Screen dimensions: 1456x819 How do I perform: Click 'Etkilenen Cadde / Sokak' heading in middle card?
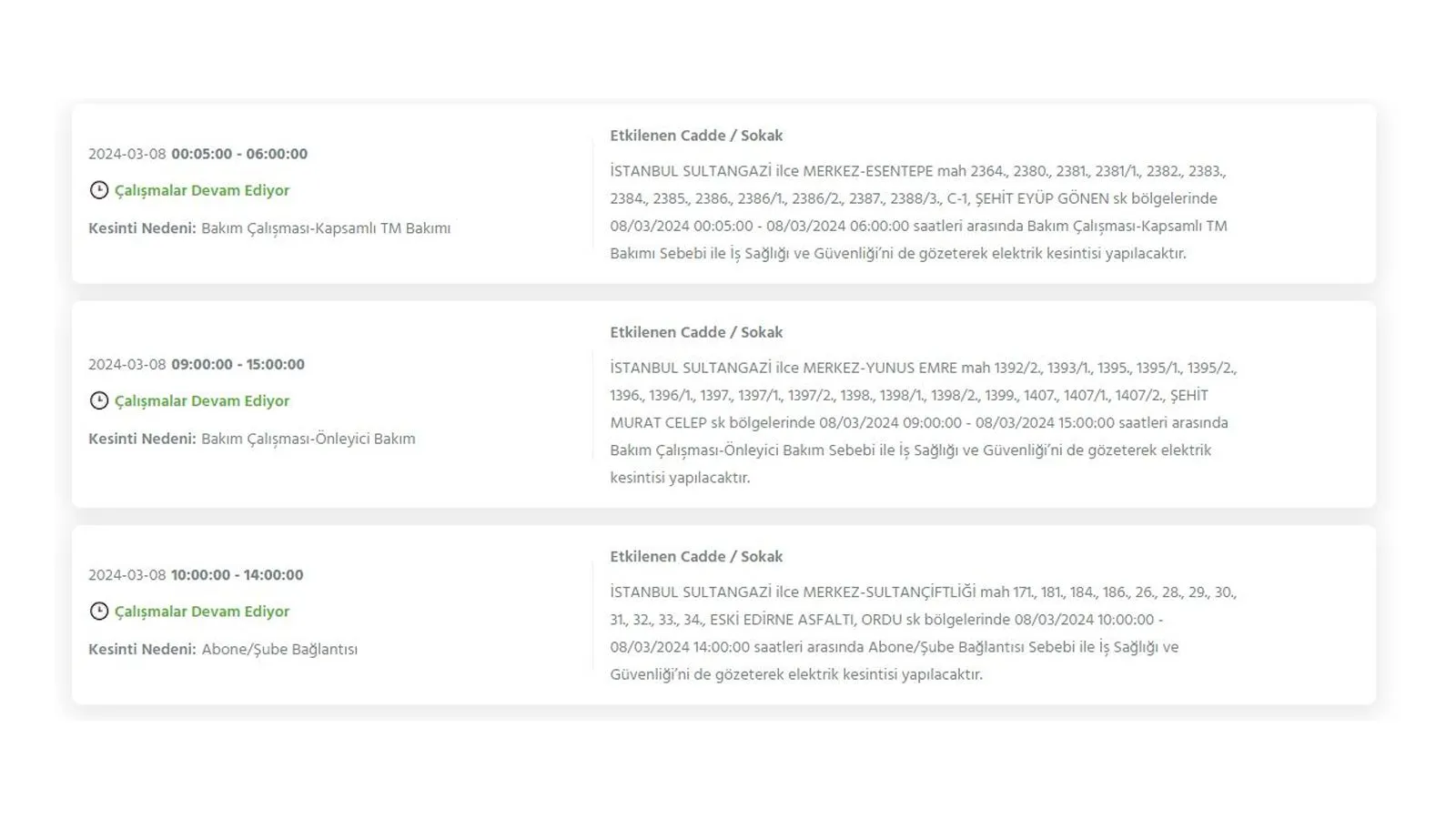coord(696,333)
